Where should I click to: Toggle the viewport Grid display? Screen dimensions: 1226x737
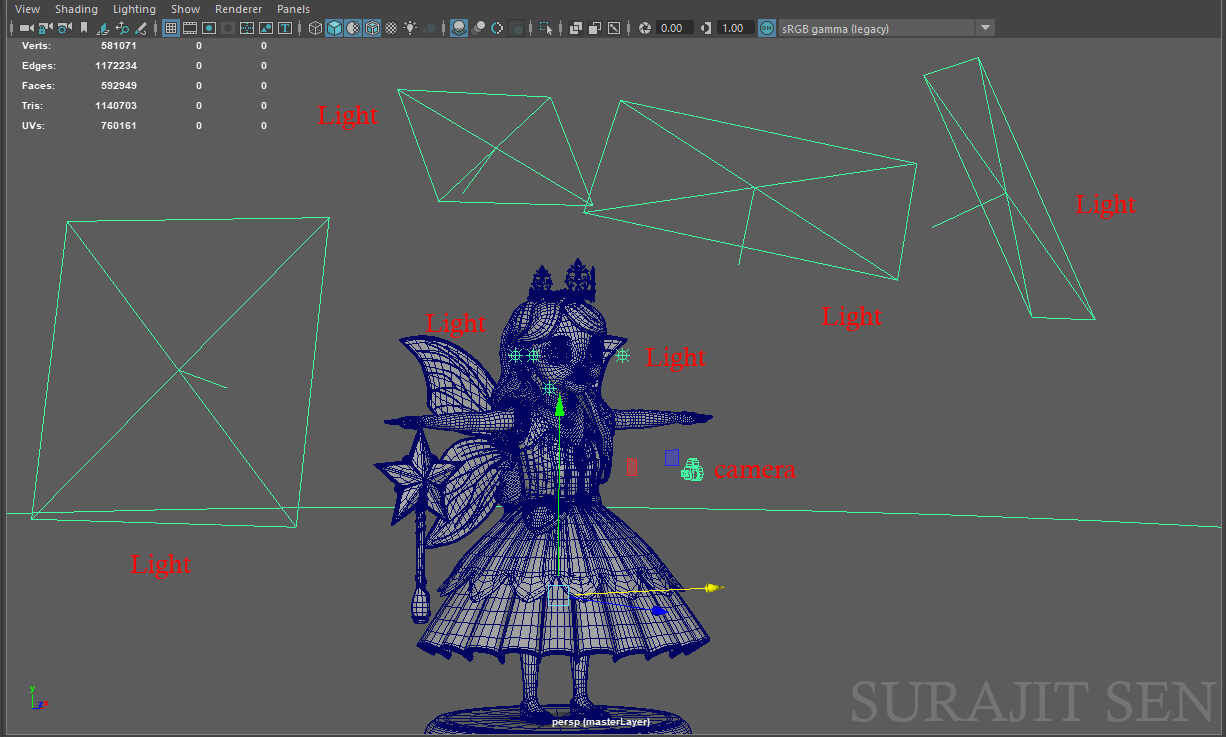click(x=171, y=28)
